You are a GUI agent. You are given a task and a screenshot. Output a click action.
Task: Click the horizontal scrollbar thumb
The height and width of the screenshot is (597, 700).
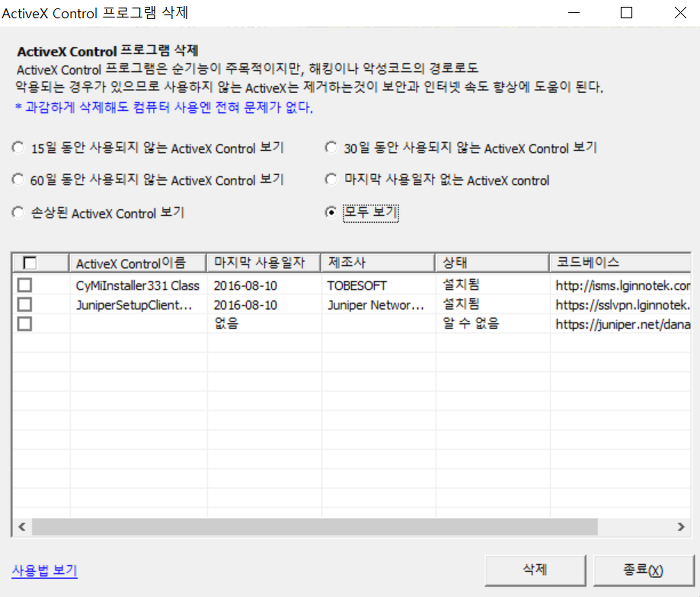315,527
